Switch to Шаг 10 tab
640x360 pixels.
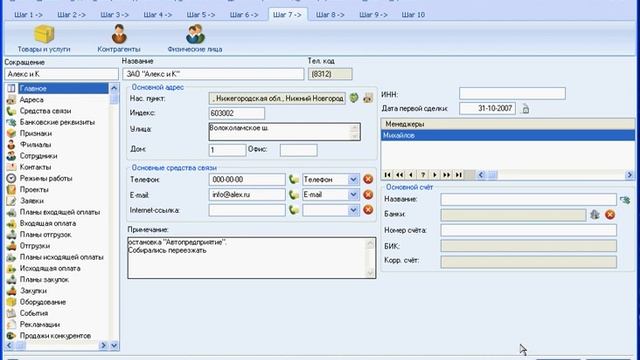point(413,15)
